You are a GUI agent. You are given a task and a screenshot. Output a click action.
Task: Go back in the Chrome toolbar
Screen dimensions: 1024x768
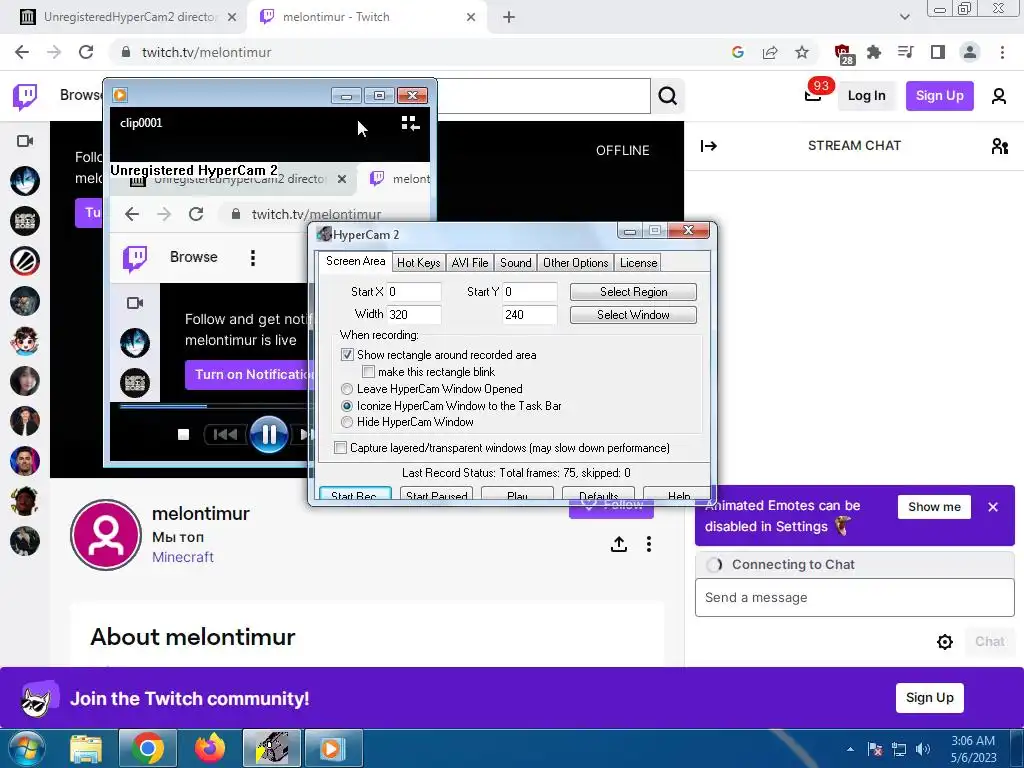22,52
